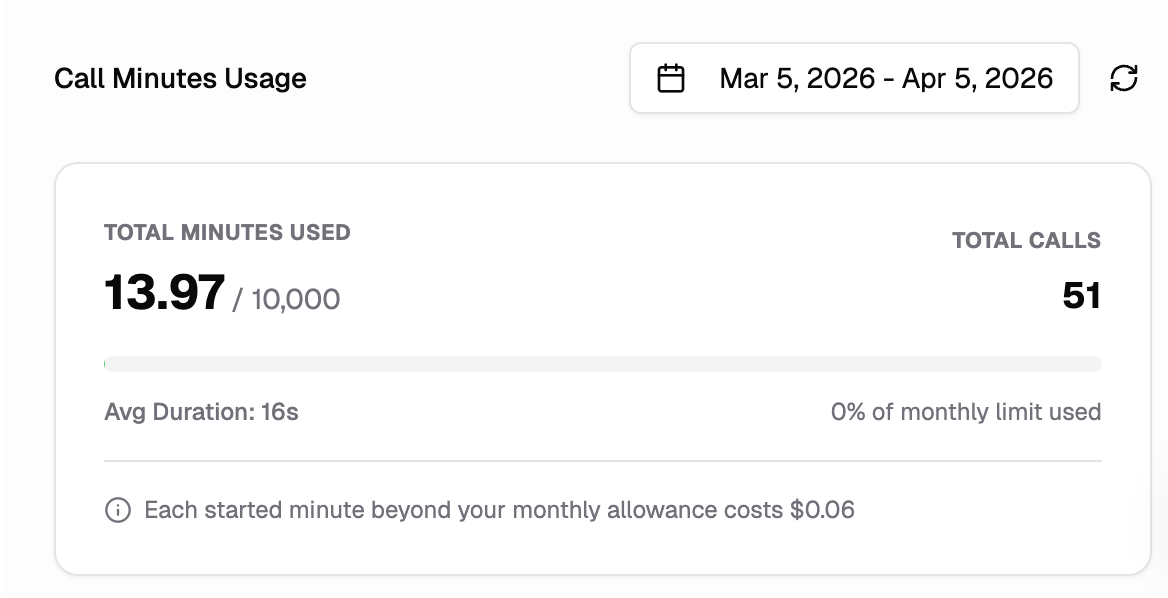Screen dimensions: 1168x598
Task: Click the 0% of monthly limit used text
Action: click(965, 412)
